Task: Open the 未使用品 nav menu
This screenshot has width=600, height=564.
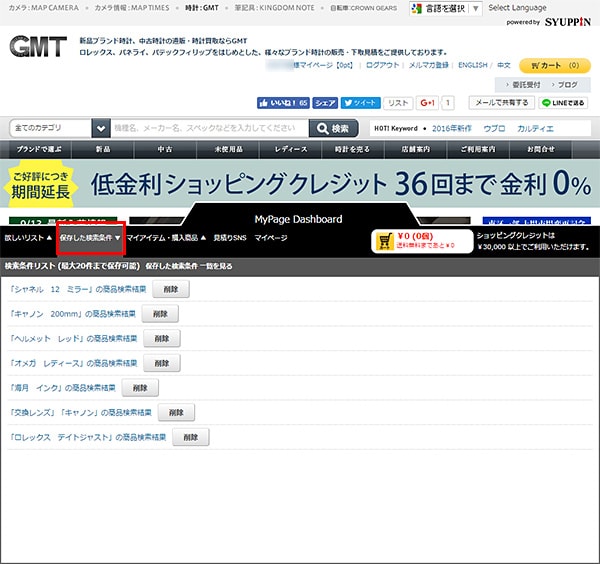Action: [228, 149]
